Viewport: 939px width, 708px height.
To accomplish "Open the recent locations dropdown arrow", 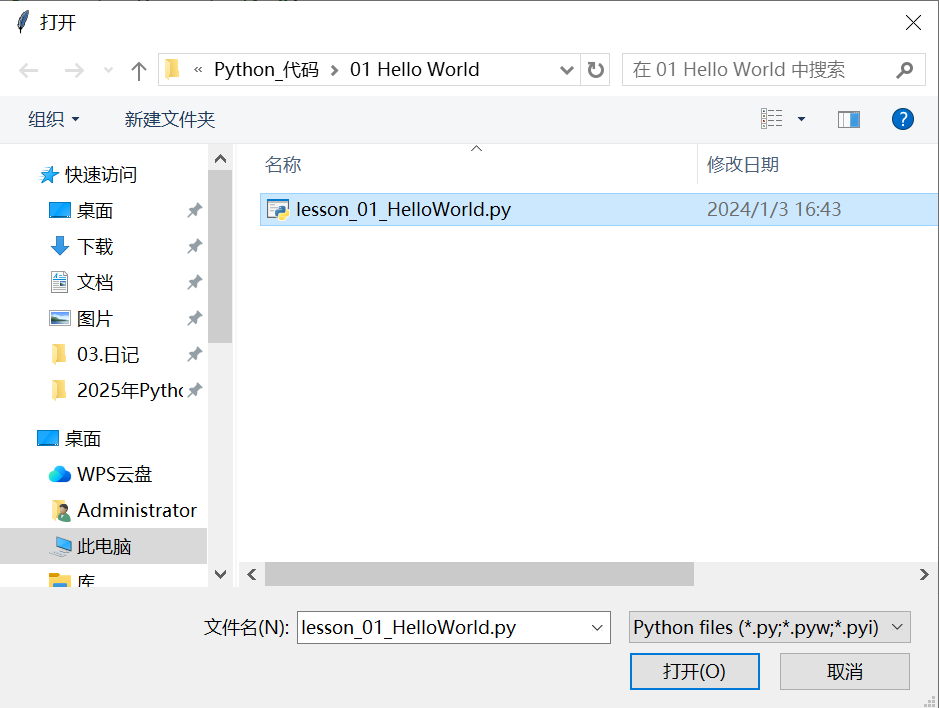I will 108,71.
